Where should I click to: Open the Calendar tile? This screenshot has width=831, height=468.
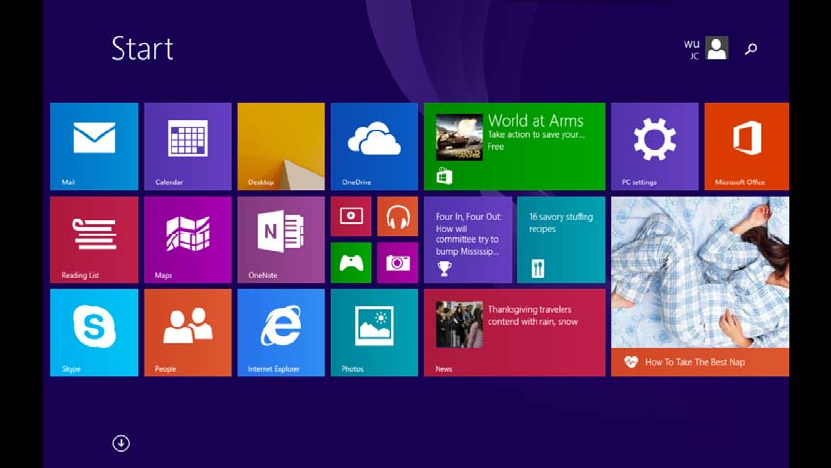[188, 146]
